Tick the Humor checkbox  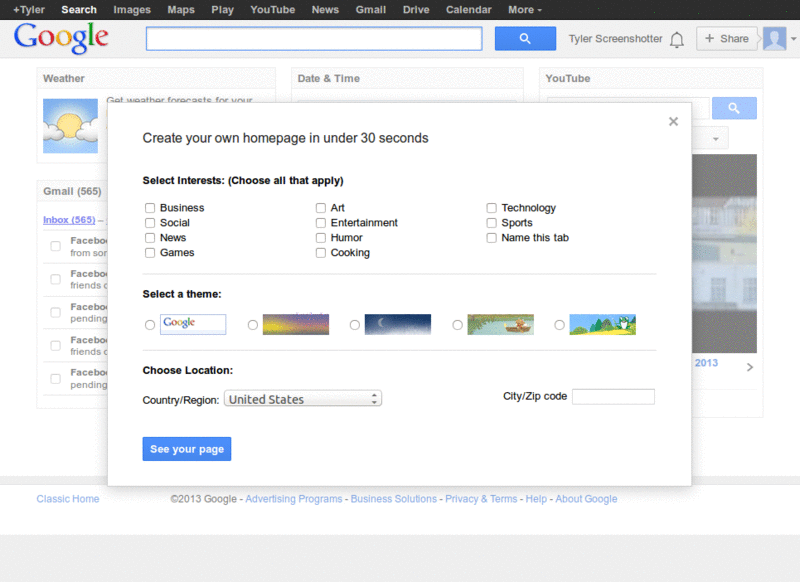[320, 238]
